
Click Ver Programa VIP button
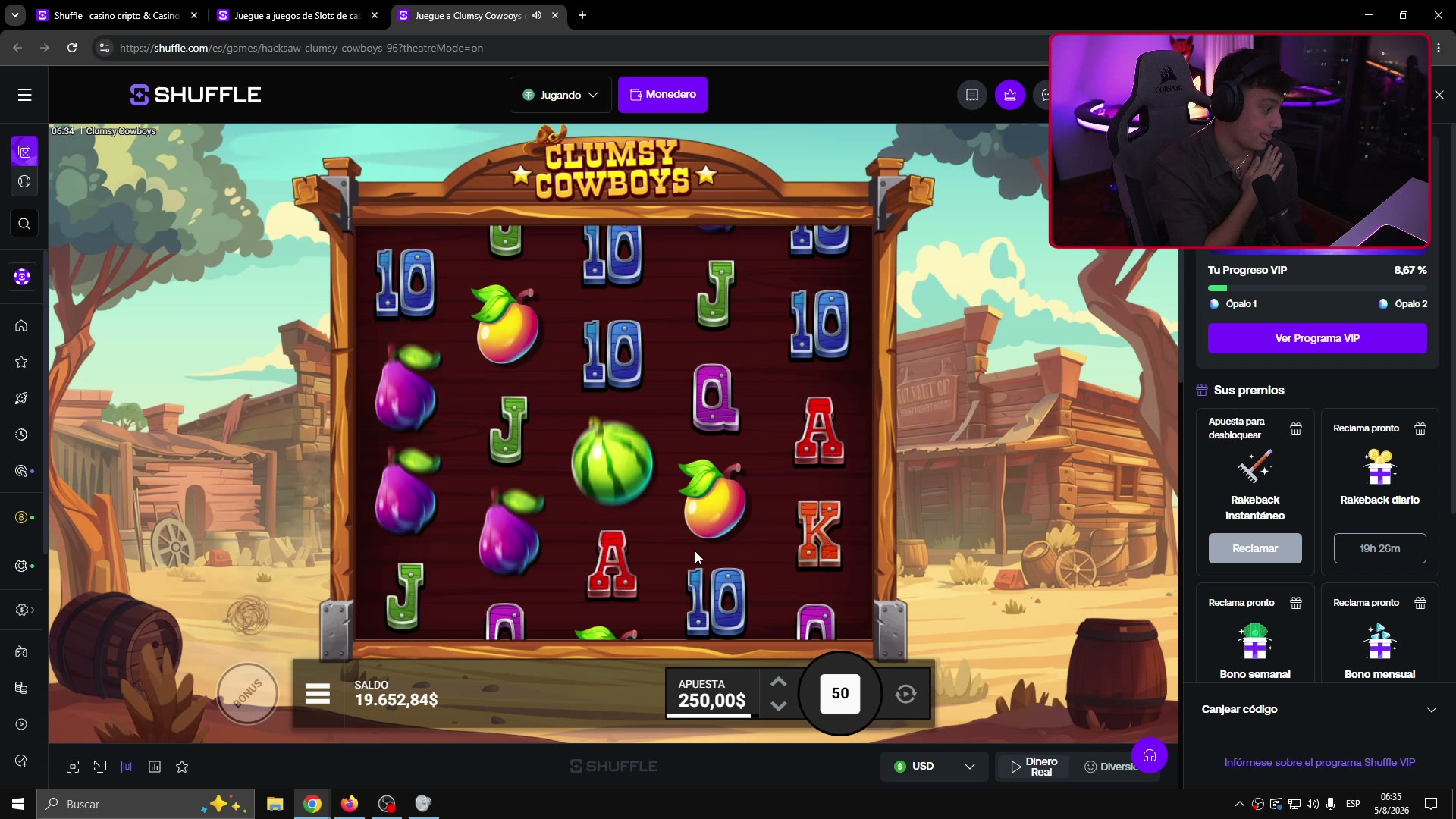tap(1317, 338)
